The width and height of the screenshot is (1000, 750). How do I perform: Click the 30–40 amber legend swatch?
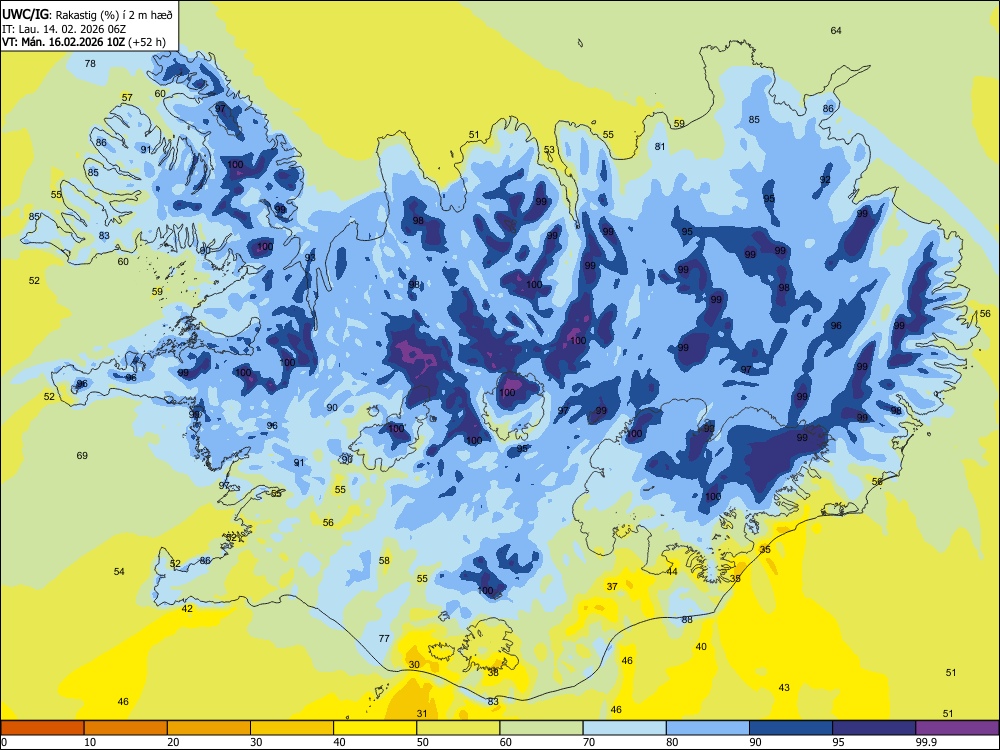point(292,728)
